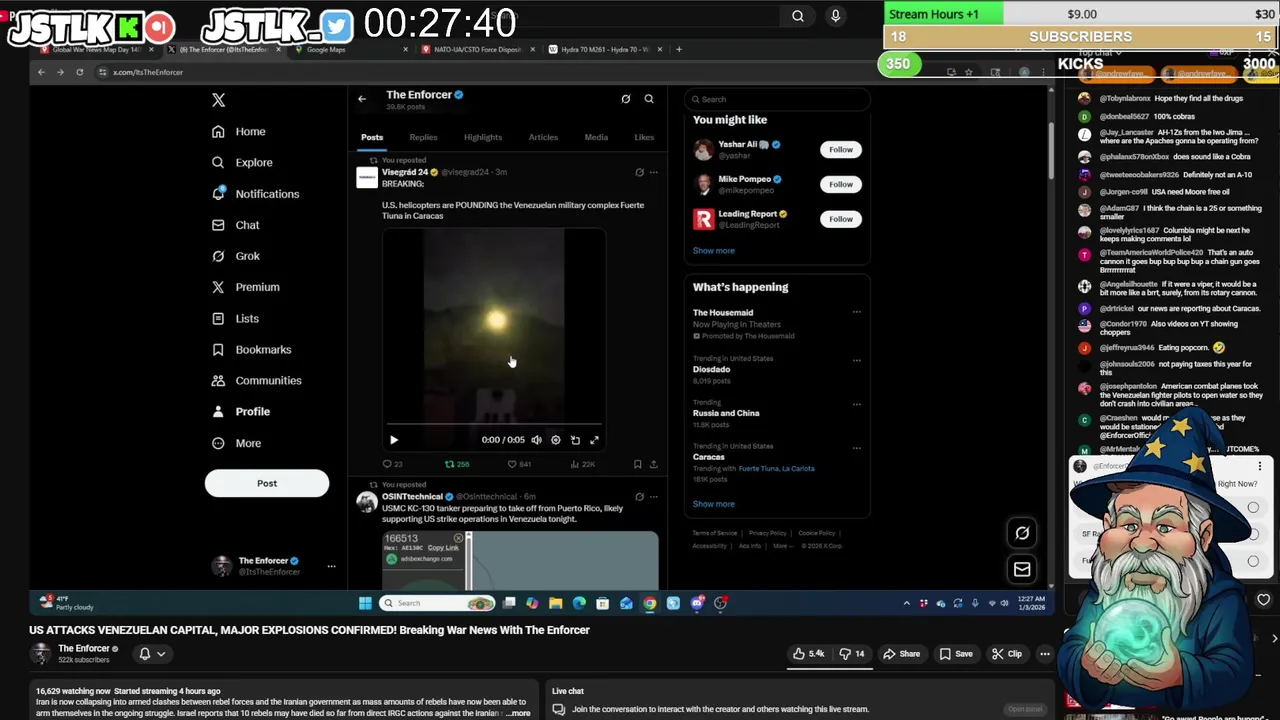Open options for Caracas trend
1280x720 pixels.
click(x=856, y=448)
